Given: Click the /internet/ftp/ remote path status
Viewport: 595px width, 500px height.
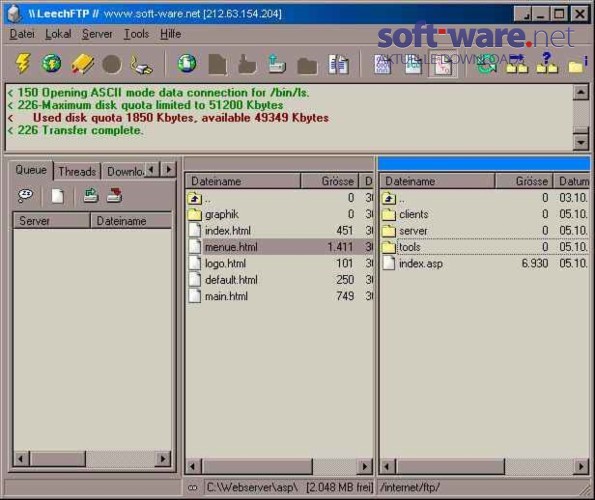Looking at the screenshot, I should click(x=410, y=487).
